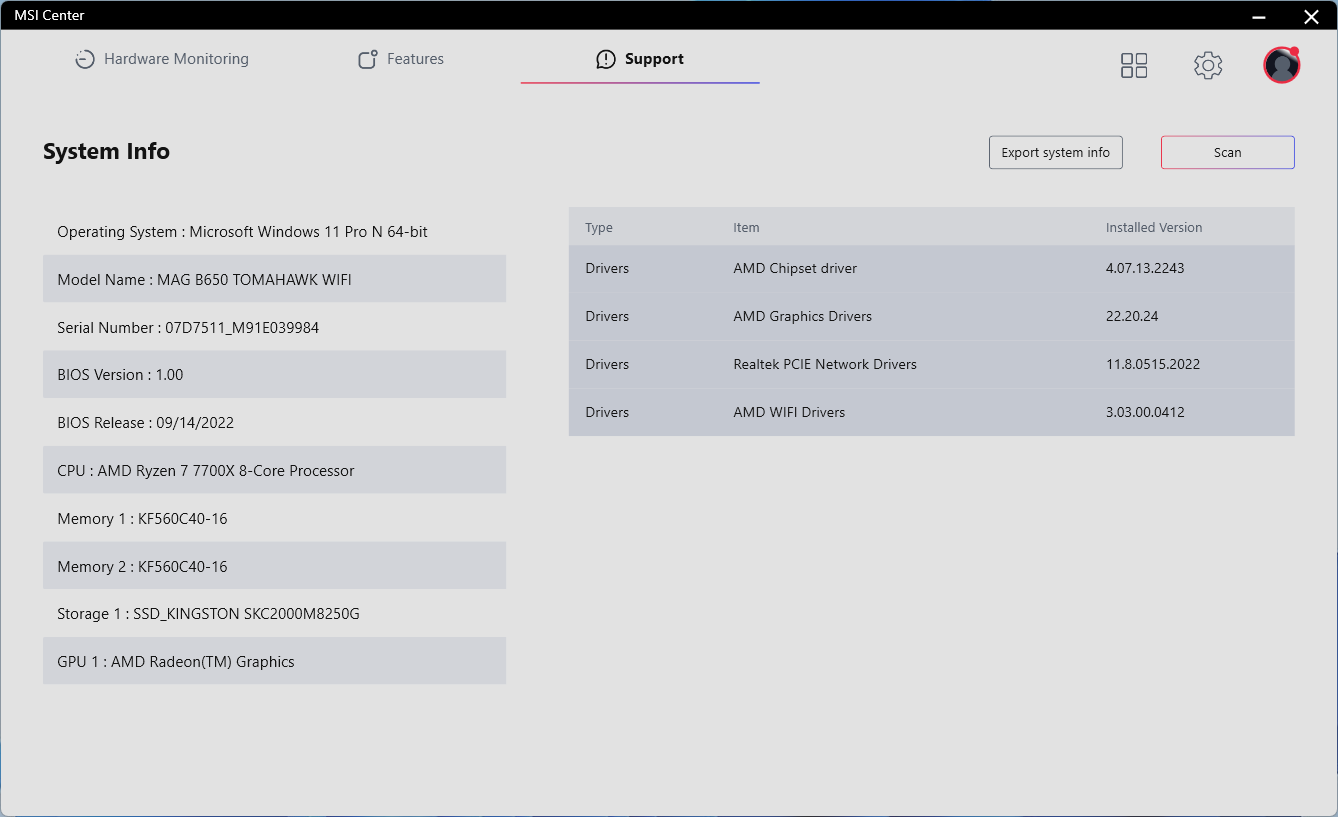Open settings via the gear icon

pos(1208,66)
